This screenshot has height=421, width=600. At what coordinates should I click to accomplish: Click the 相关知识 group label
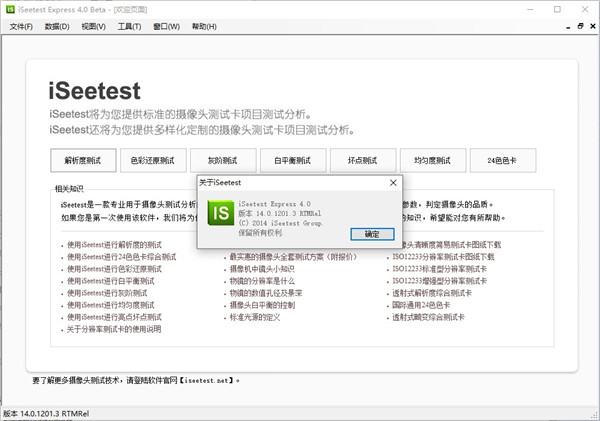pos(69,189)
